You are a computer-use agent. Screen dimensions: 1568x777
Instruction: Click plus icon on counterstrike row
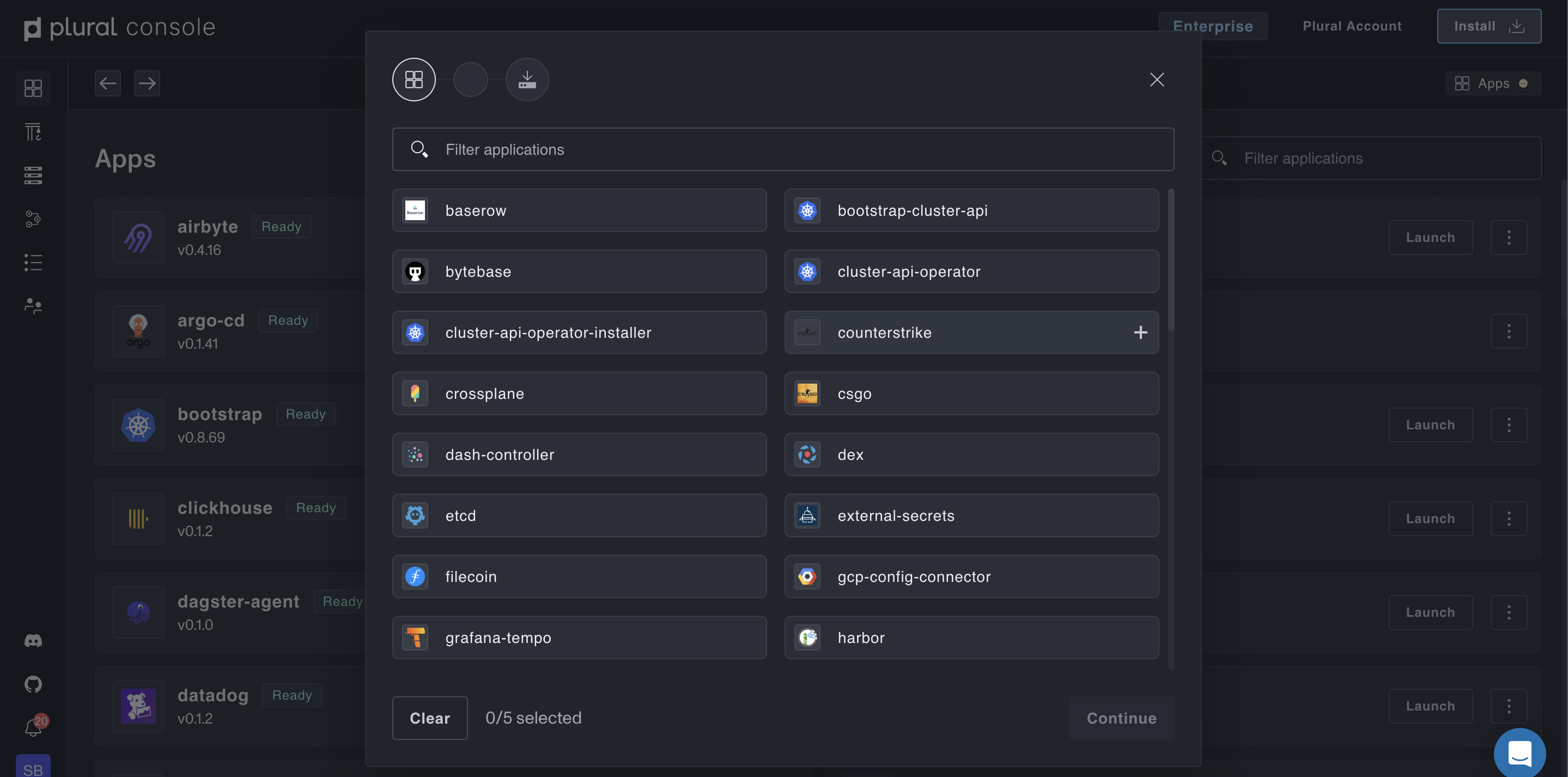pos(1140,332)
